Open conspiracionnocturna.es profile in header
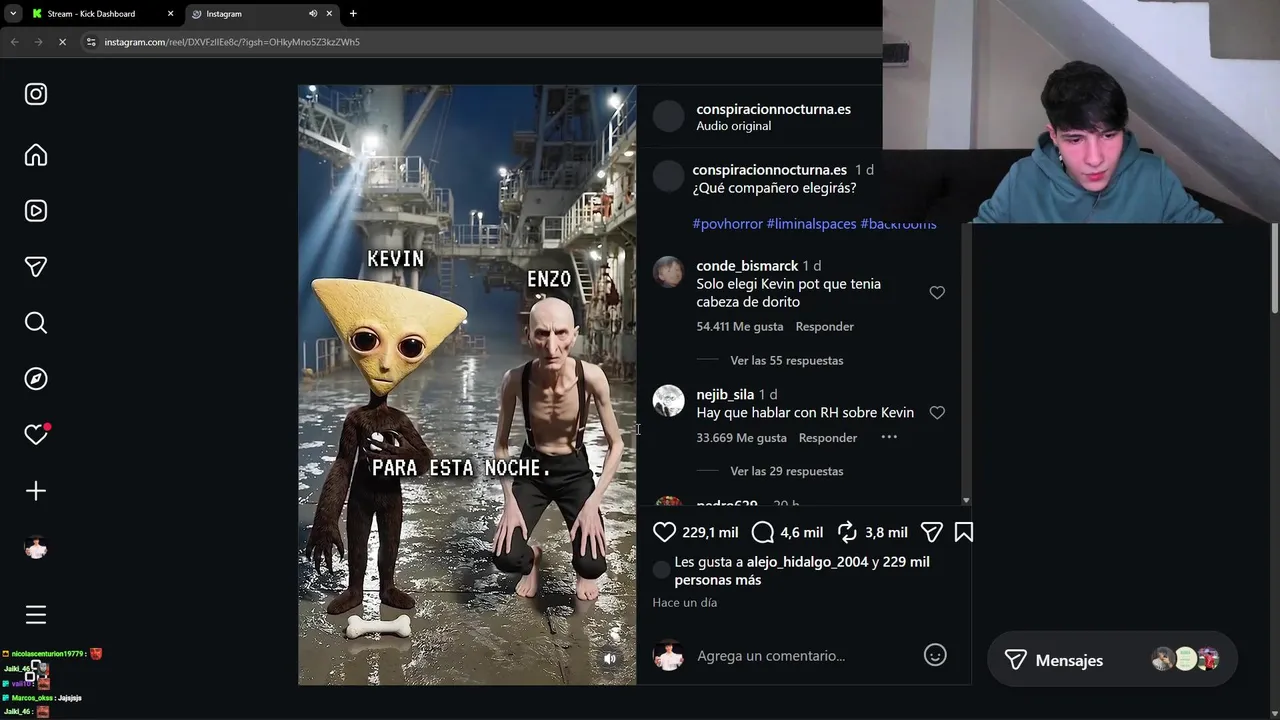Viewport: 1280px width, 720px height. [774, 109]
